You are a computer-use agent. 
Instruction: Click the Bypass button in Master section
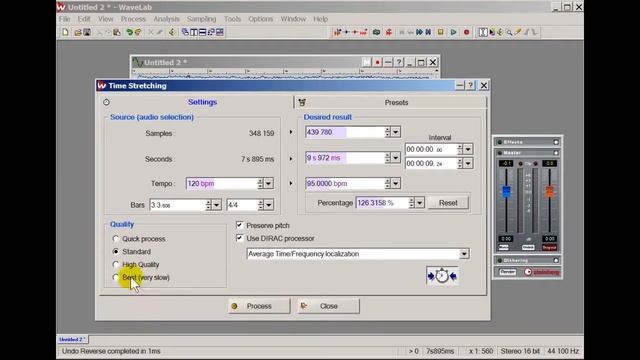(x=549, y=247)
